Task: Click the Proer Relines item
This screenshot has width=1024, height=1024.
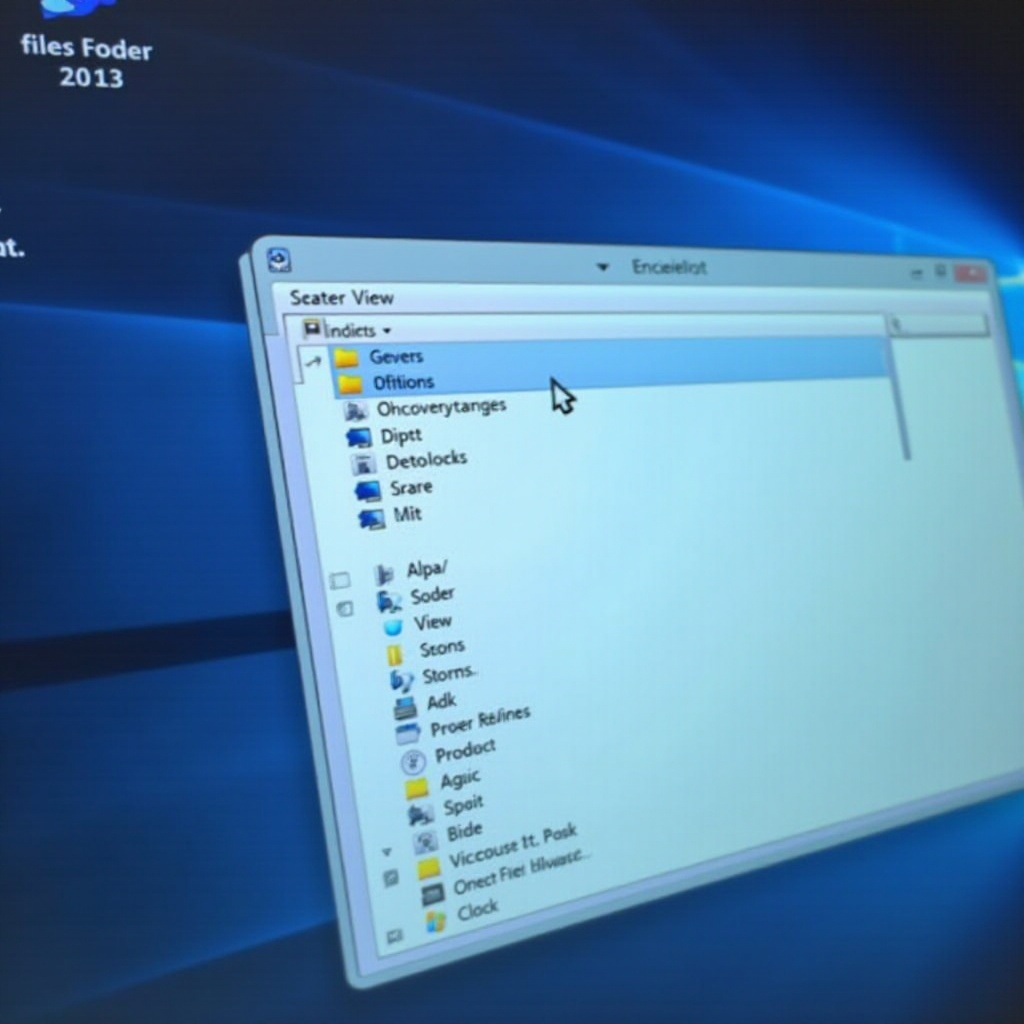Action: [x=480, y=722]
